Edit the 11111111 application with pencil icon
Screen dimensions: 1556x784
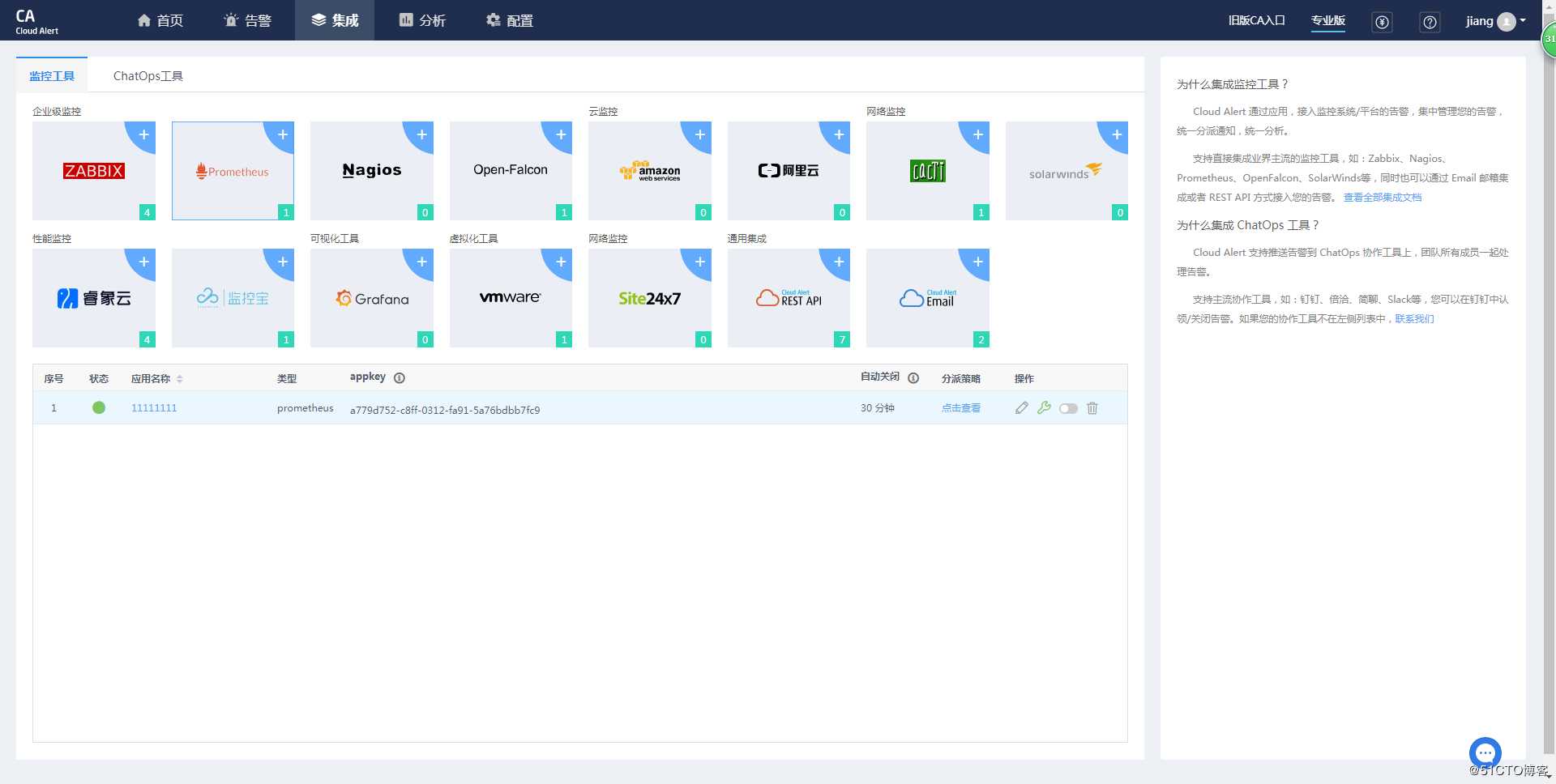point(1022,408)
